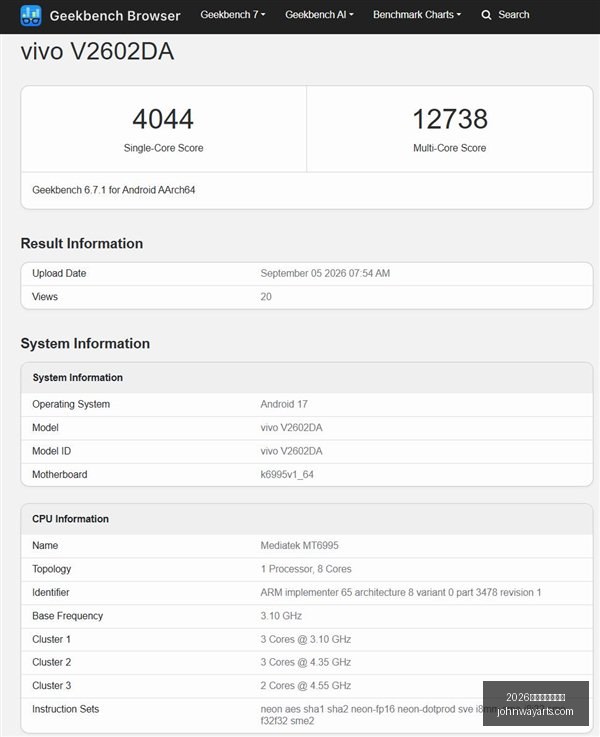Click the 12738 multi-core score value
This screenshot has width=600, height=737.
click(450, 119)
